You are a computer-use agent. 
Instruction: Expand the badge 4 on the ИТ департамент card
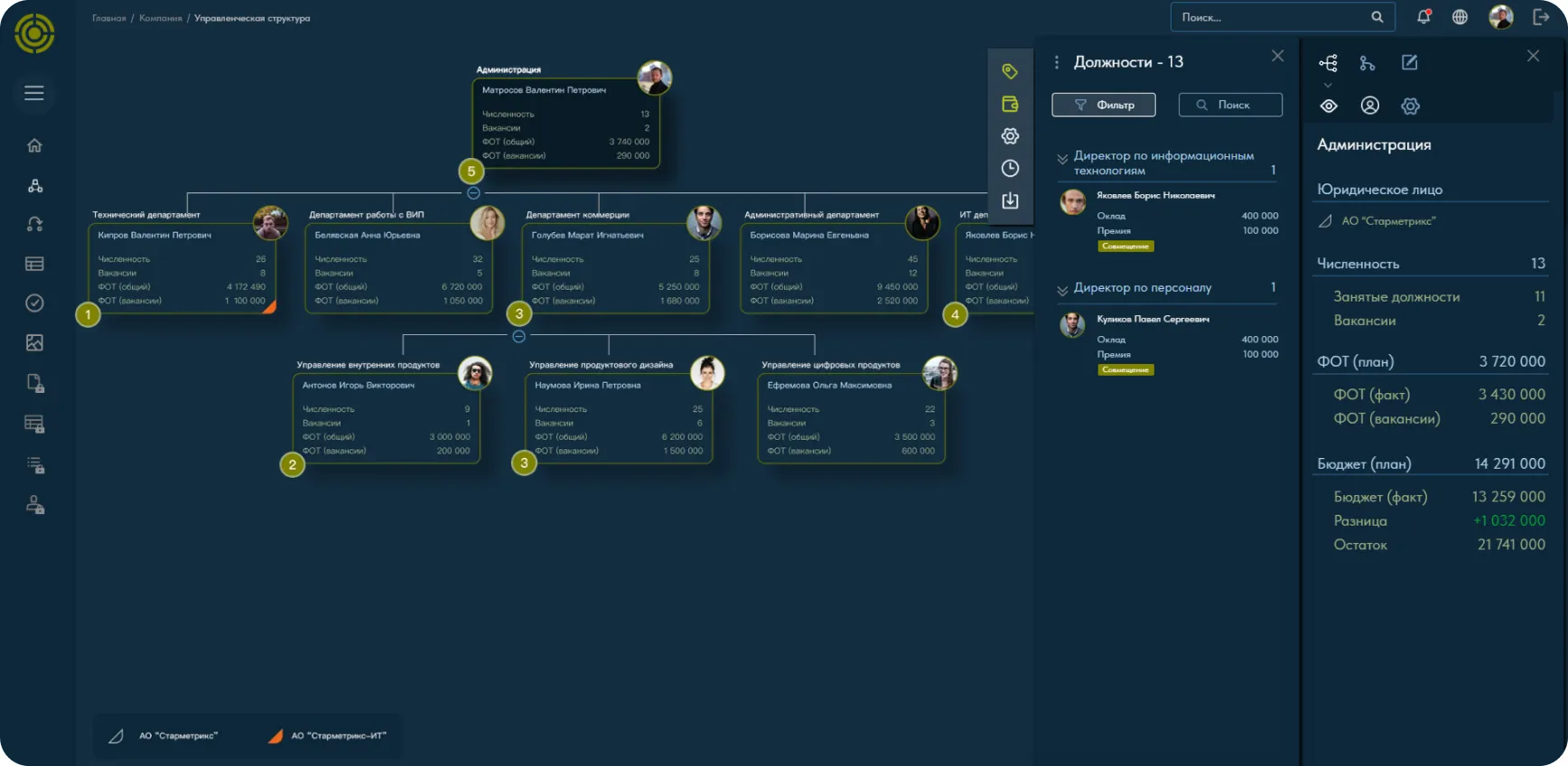pos(955,314)
